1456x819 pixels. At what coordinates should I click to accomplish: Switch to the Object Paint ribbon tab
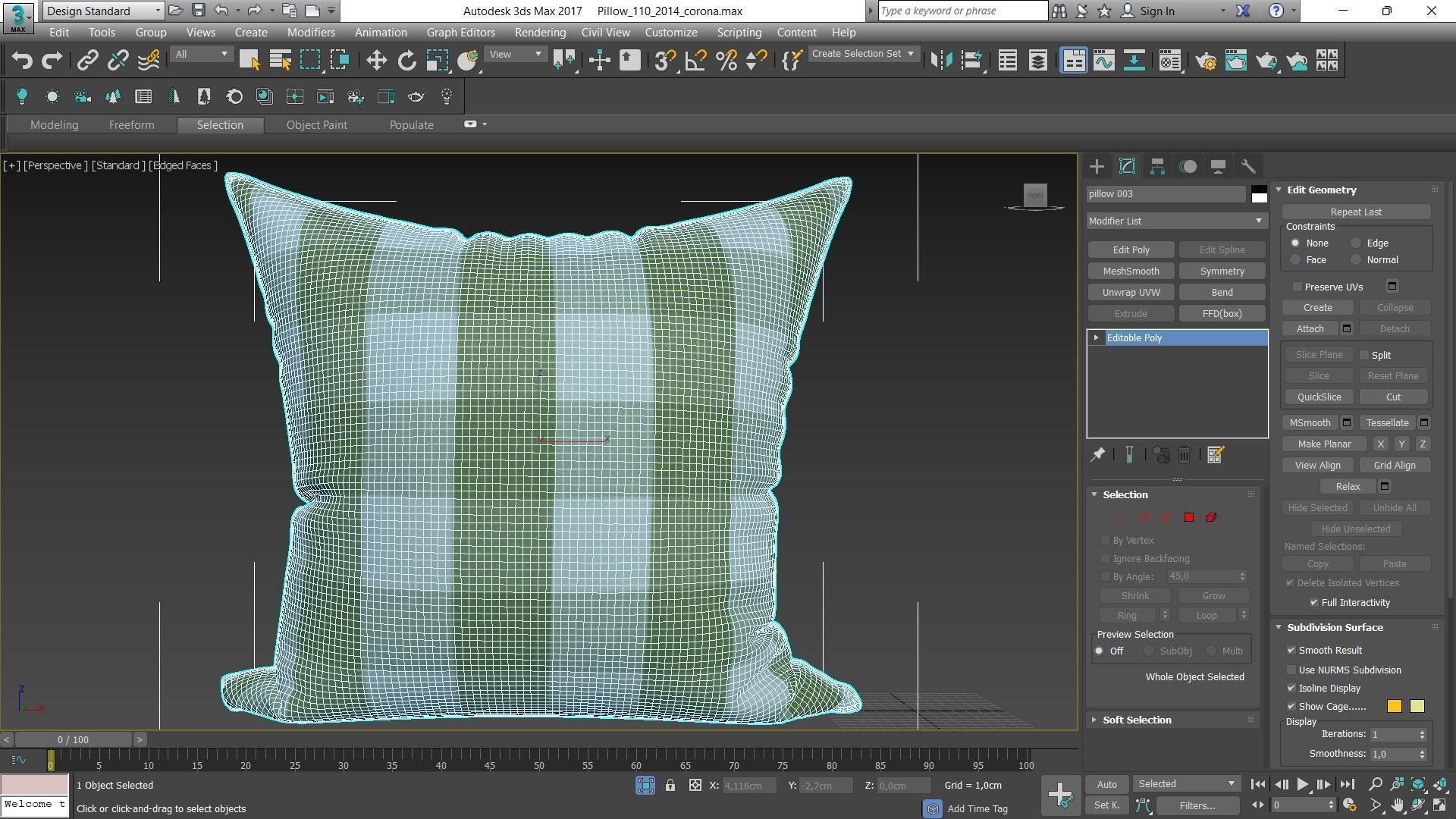coord(316,125)
